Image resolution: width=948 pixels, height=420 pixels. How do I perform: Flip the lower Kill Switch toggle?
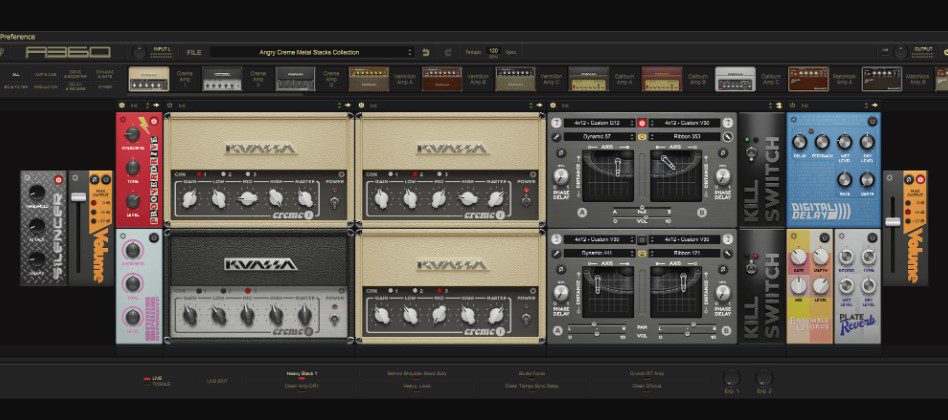click(x=751, y=267)
